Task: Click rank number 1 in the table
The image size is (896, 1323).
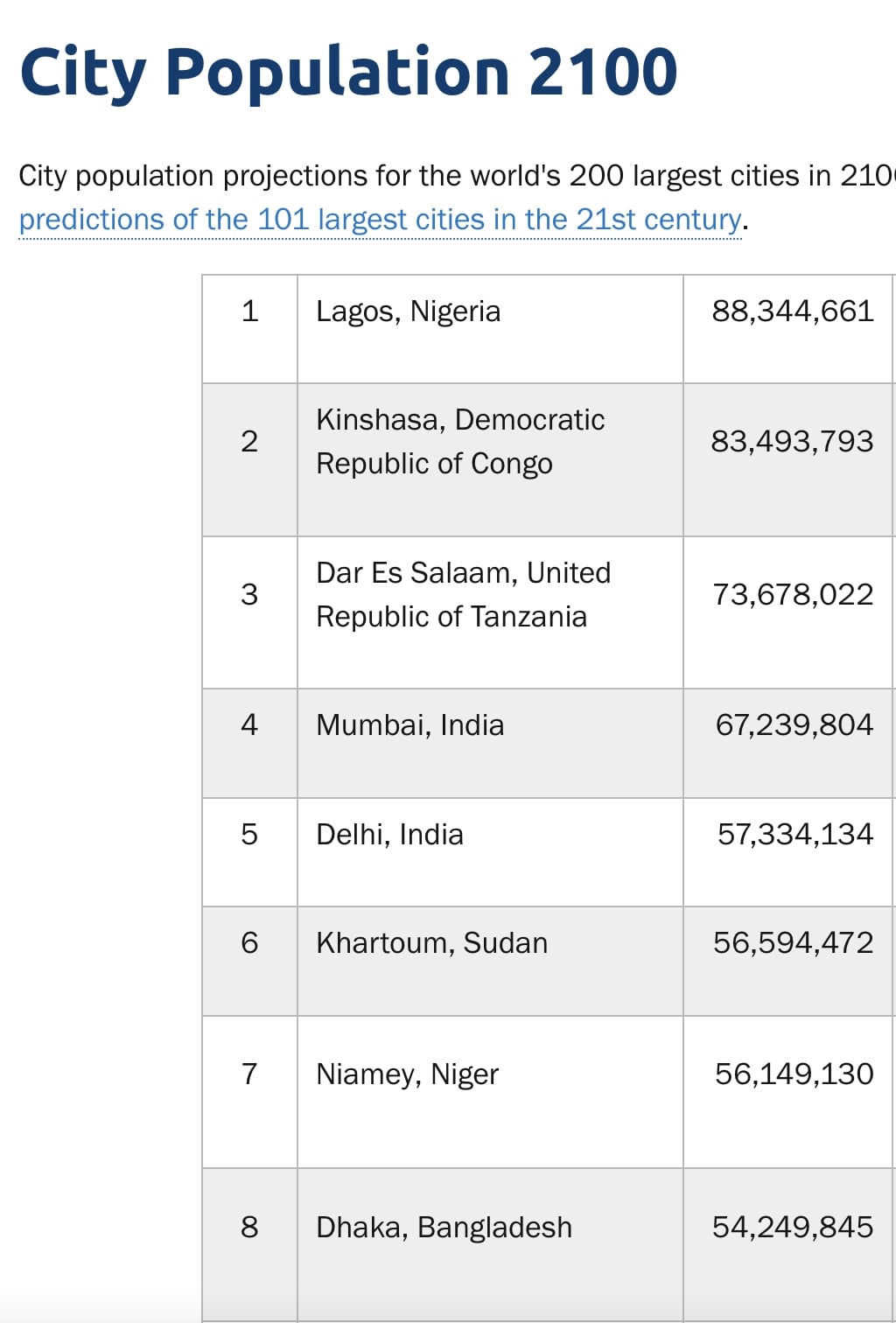Action: (x=249, y=311)
